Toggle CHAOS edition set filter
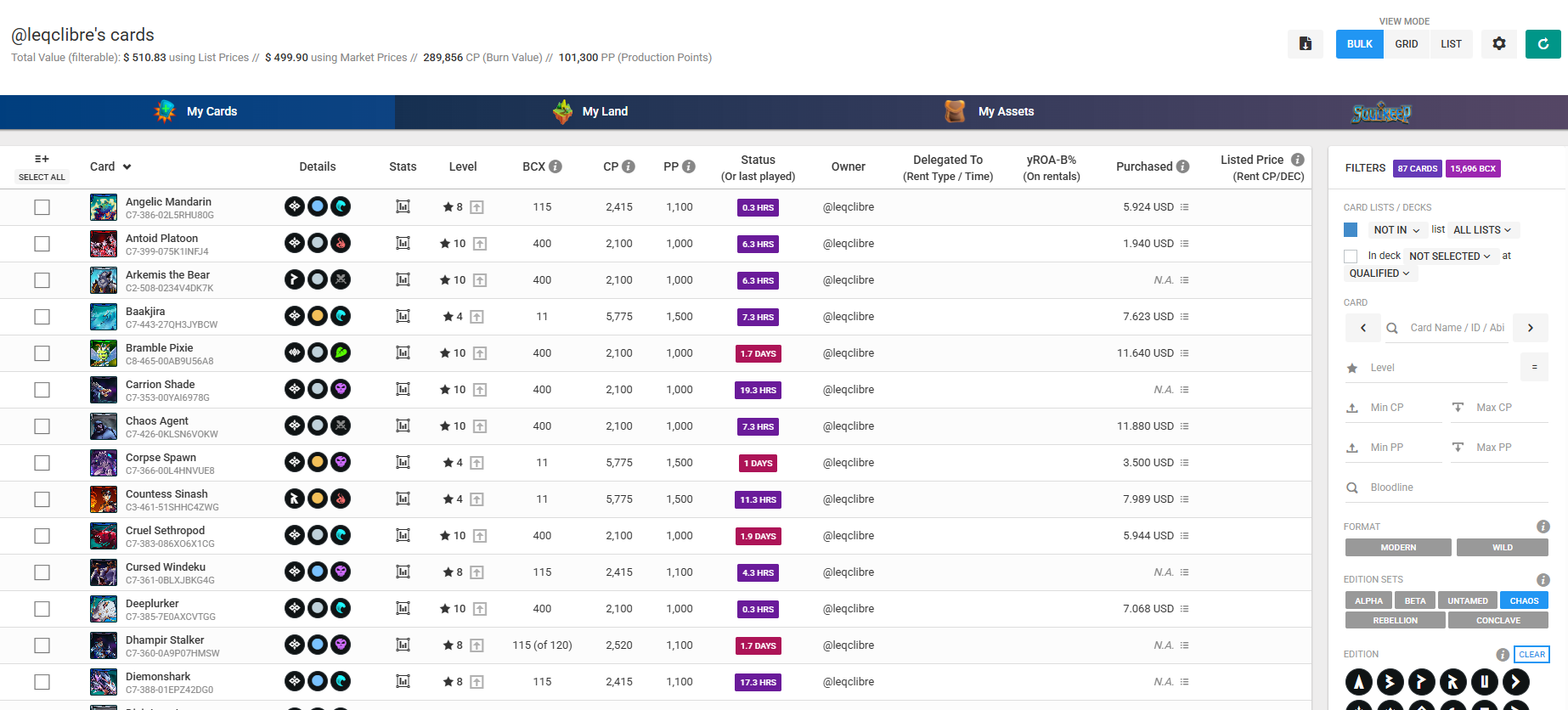 pos(1524,600)
